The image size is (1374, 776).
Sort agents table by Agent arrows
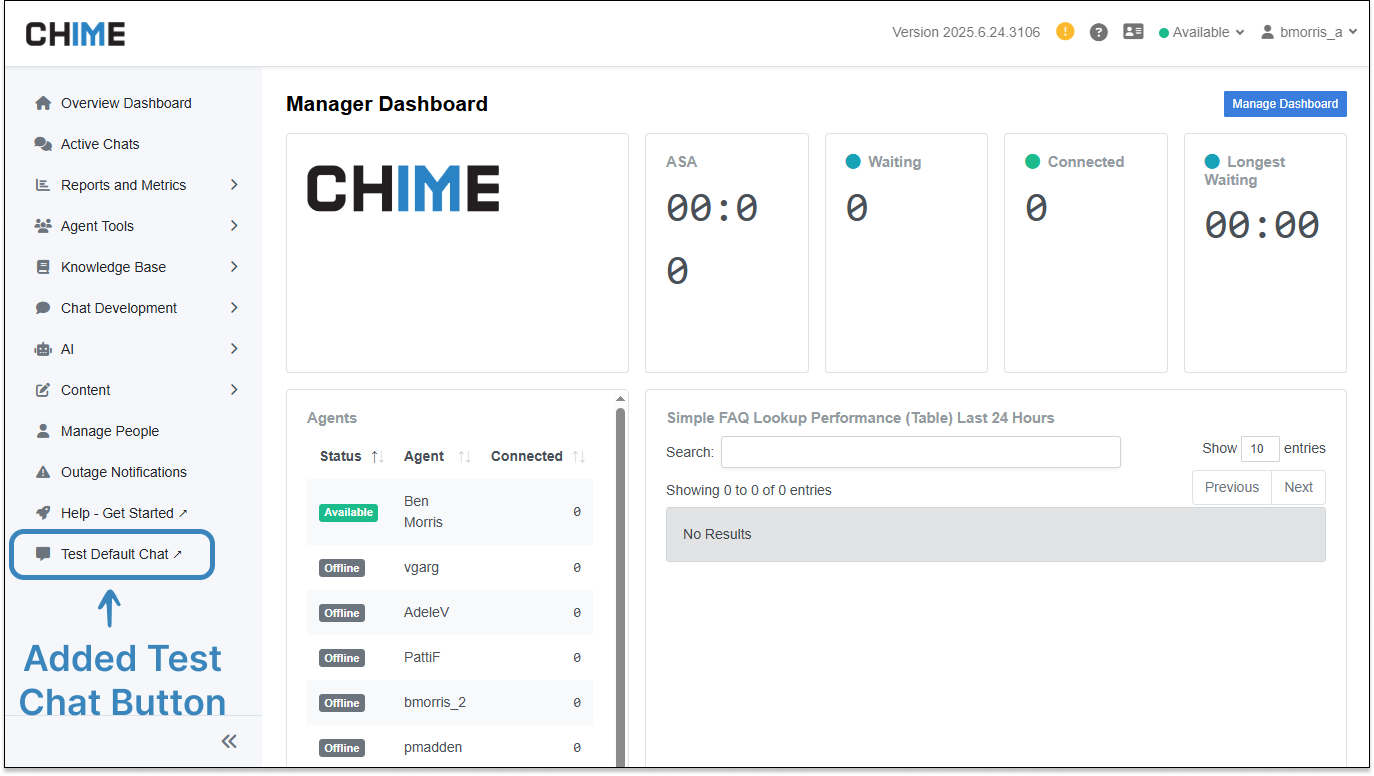464,457
